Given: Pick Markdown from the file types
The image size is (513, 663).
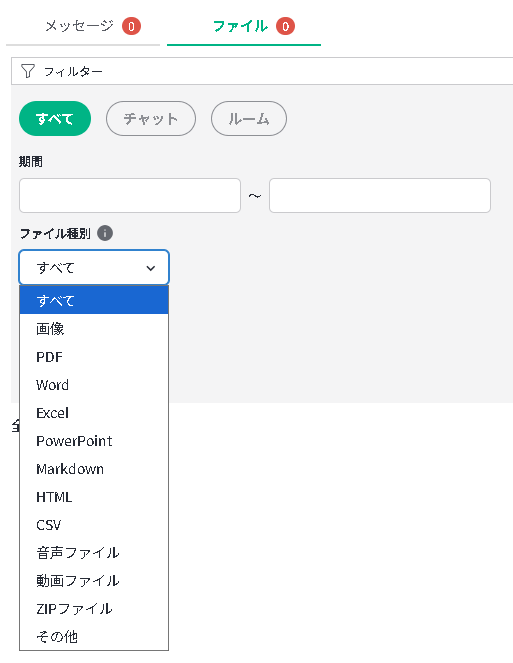Looking at the screenshot, I should pyautogui.click(x=94, y=469).
